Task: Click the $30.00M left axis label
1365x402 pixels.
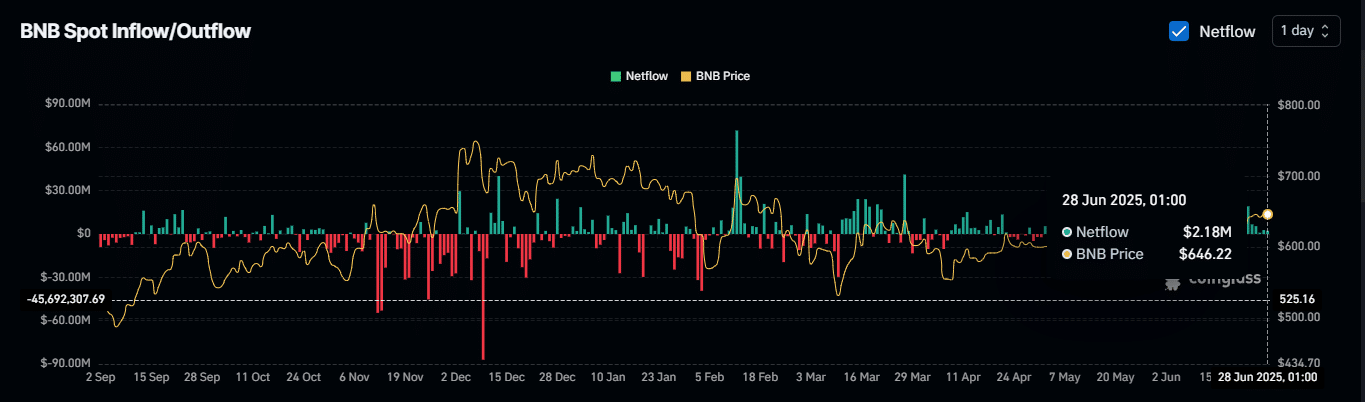Action: pyautogui.click(x=67, y=190)
